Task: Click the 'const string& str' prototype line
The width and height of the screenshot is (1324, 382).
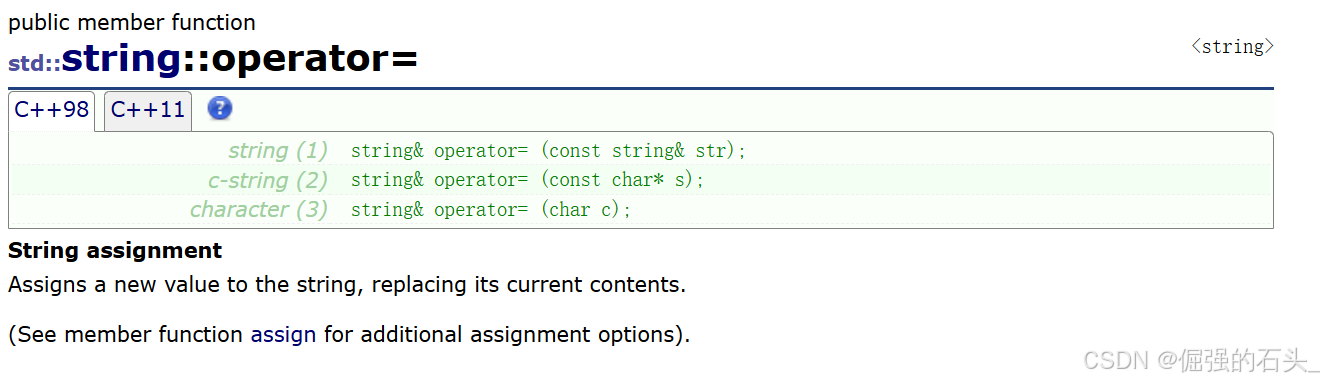Action: [549, 151]
